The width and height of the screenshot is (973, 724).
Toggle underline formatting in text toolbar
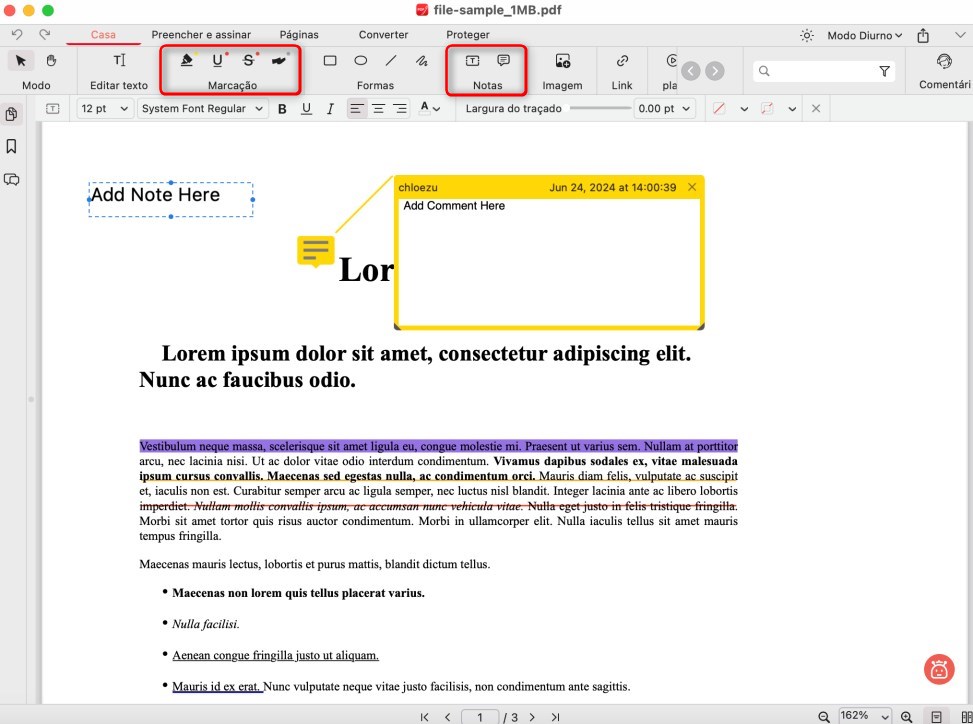(306, 108)
